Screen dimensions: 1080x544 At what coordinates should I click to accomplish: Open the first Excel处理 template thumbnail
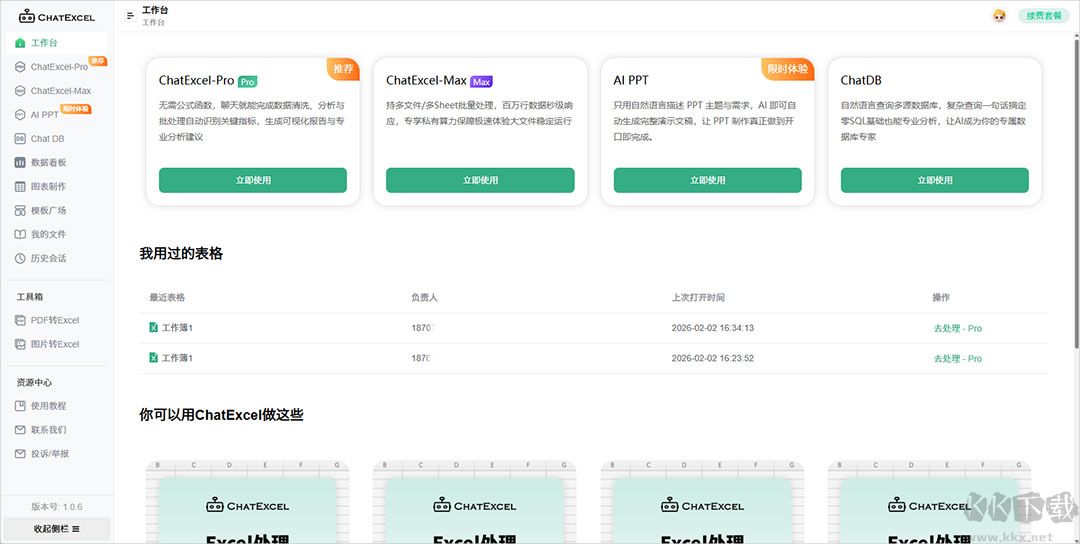(248, 503)
